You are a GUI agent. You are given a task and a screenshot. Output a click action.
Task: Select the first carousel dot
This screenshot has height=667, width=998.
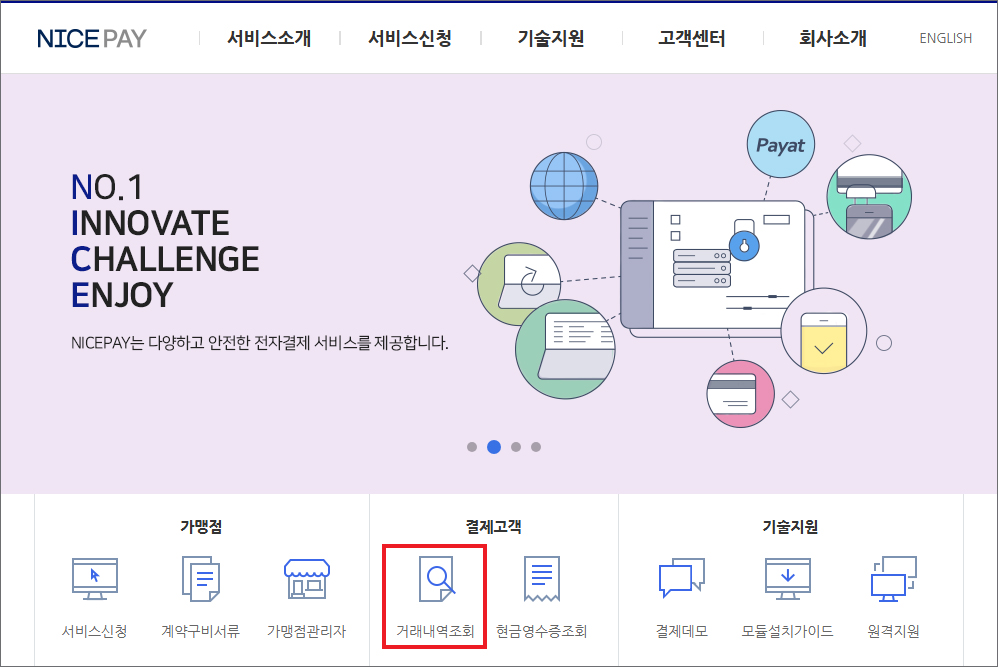pos(472,447)
